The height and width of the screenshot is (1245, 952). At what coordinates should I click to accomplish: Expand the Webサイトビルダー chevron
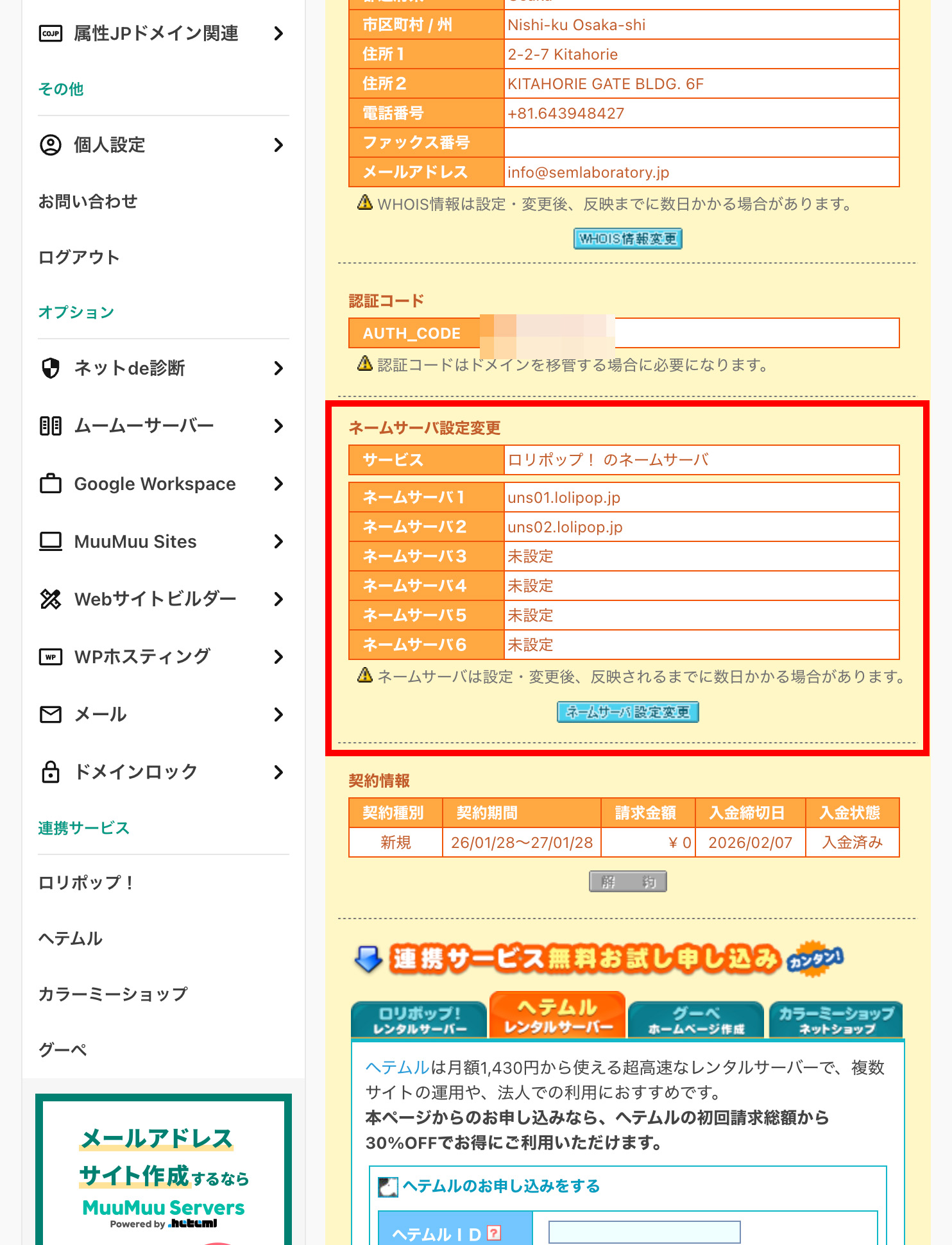coord(278,599)
